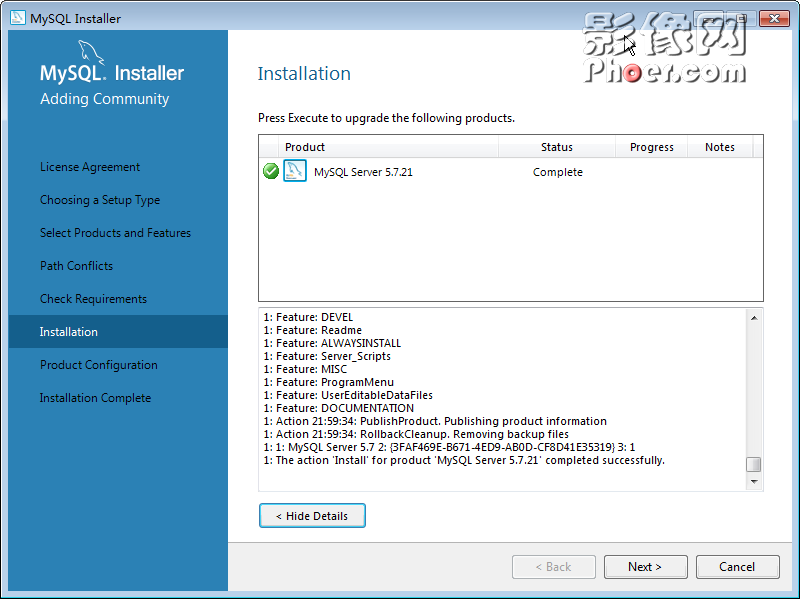
Task: Click the 'Adding Community' sidebar subtitle
Action: [x=105, y=98]
